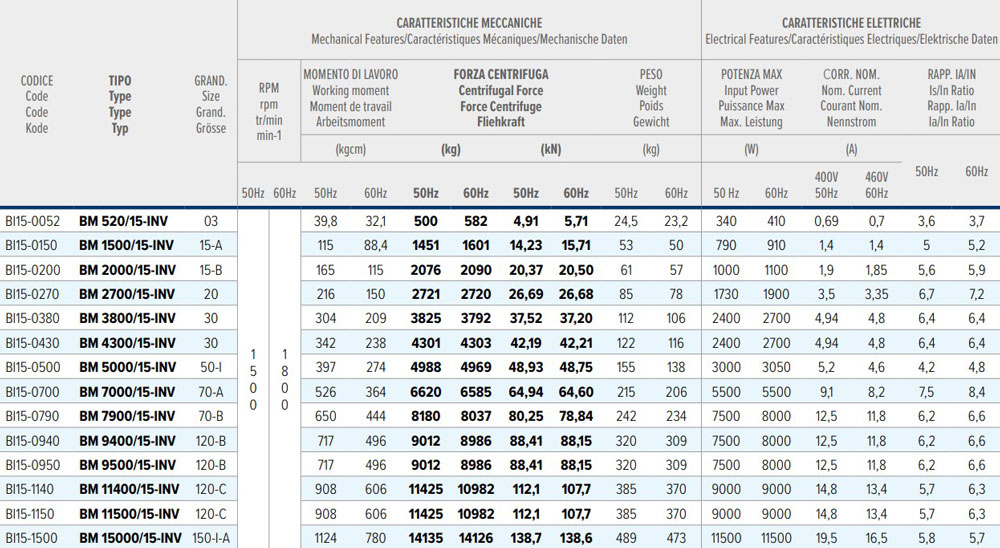
Task: Click type BM 1500/15-INV
Action: click(126, 246)
